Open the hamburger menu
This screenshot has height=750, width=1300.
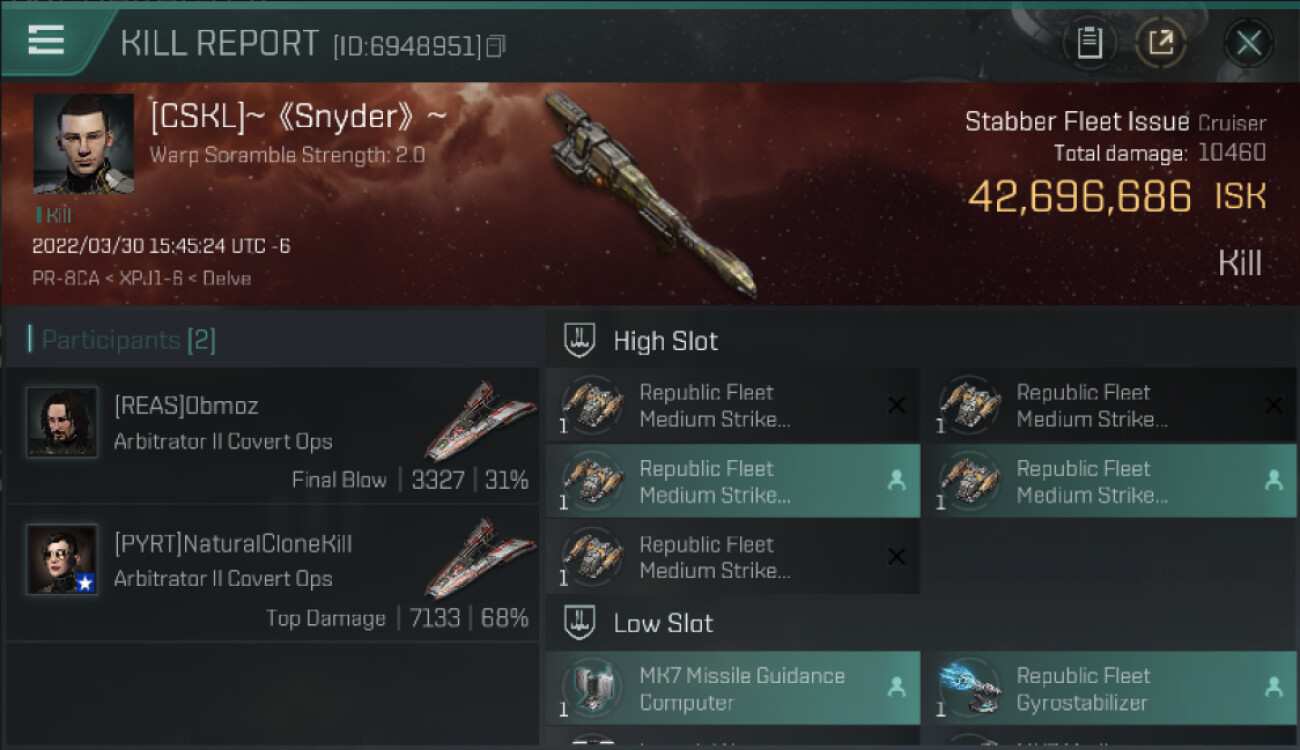pos(46,41)
